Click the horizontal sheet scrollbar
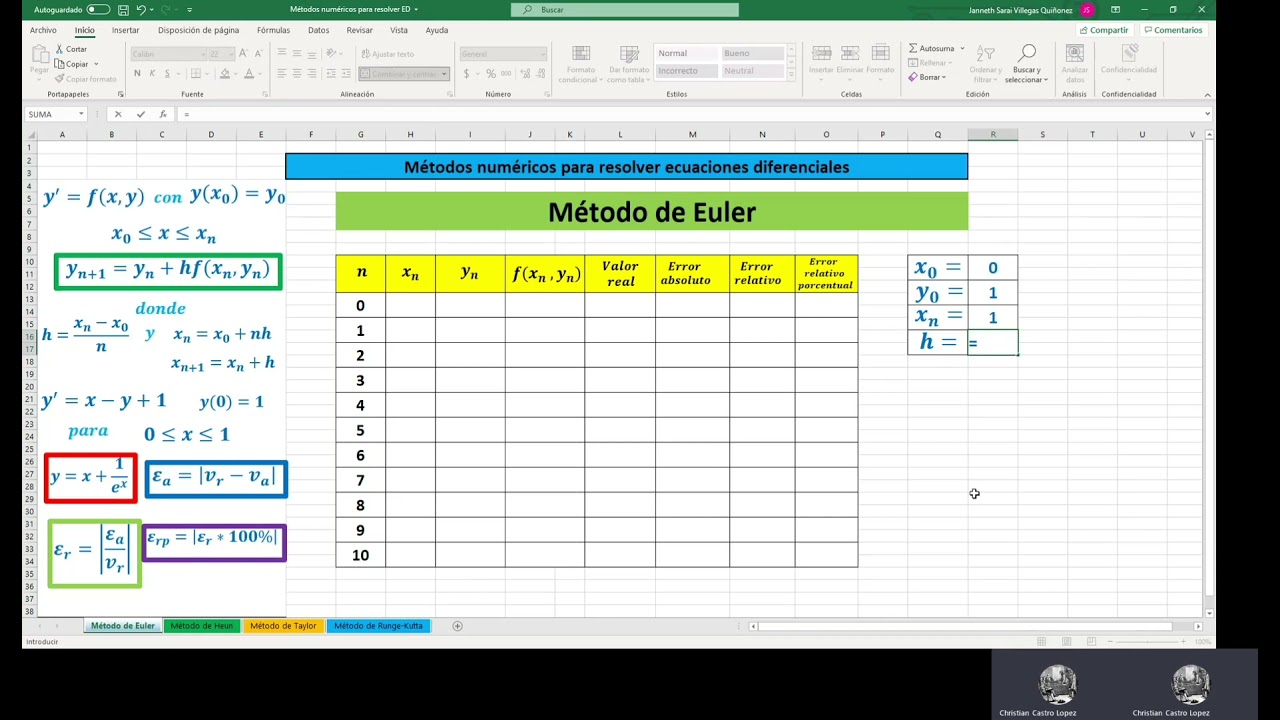1280x720 pixels. pyautogui.click(x=965, y=626)
